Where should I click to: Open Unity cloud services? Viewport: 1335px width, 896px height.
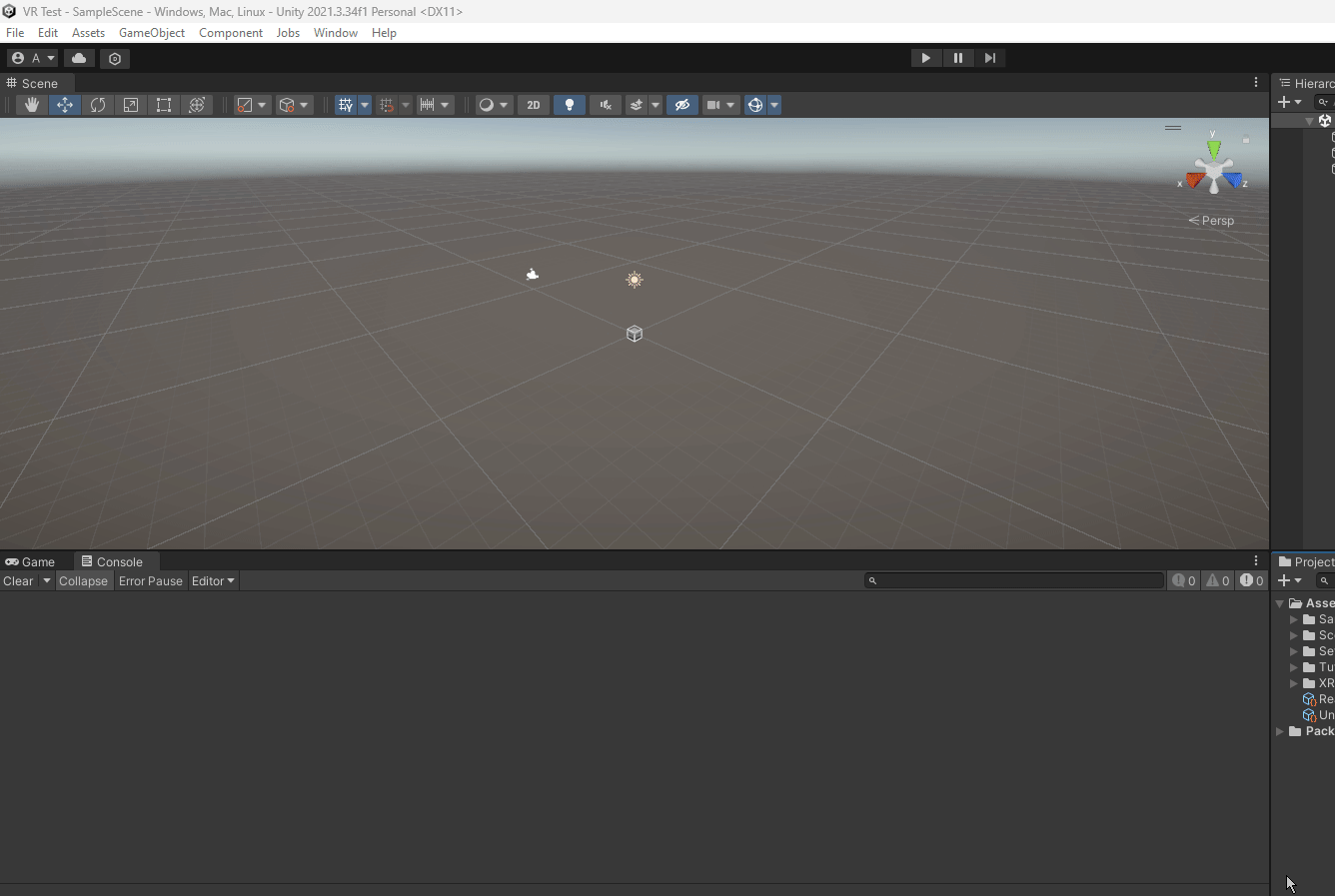(79, 58)
